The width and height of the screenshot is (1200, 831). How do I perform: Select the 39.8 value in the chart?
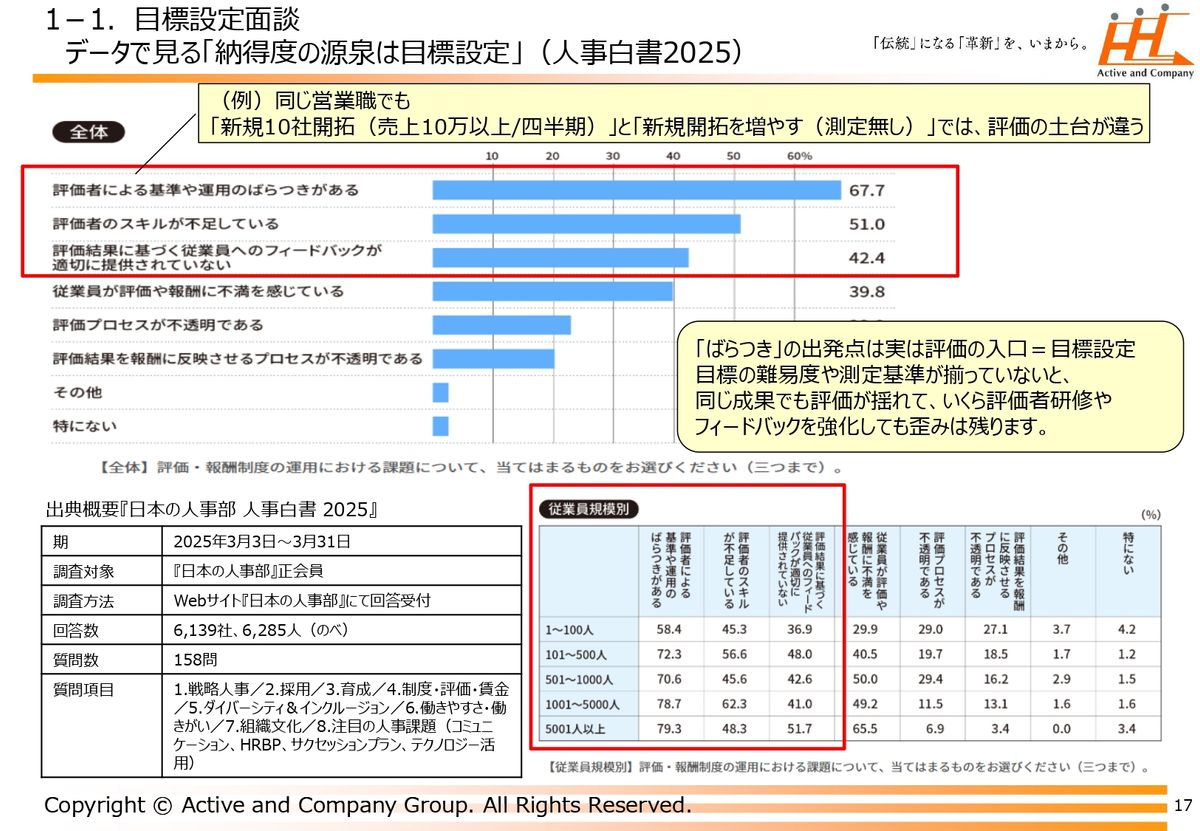[866, 292]
